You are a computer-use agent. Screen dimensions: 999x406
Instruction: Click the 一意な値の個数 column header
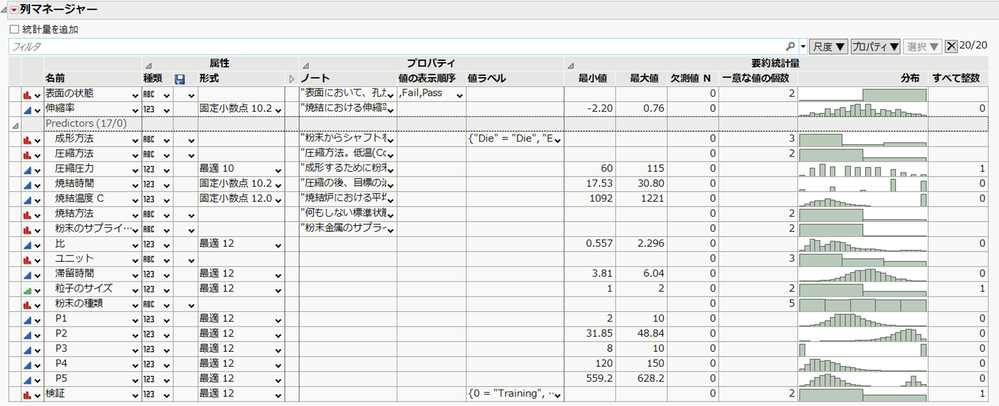tap(756, 78)
